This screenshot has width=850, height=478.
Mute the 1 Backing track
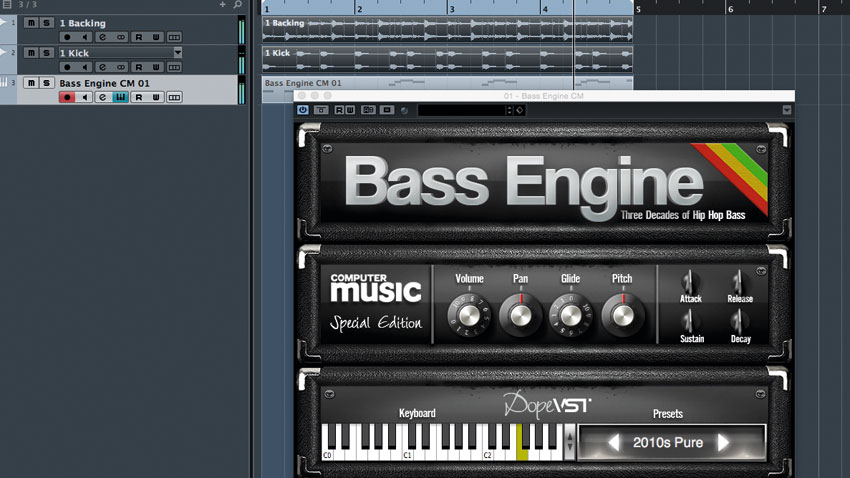pos(31,23)
